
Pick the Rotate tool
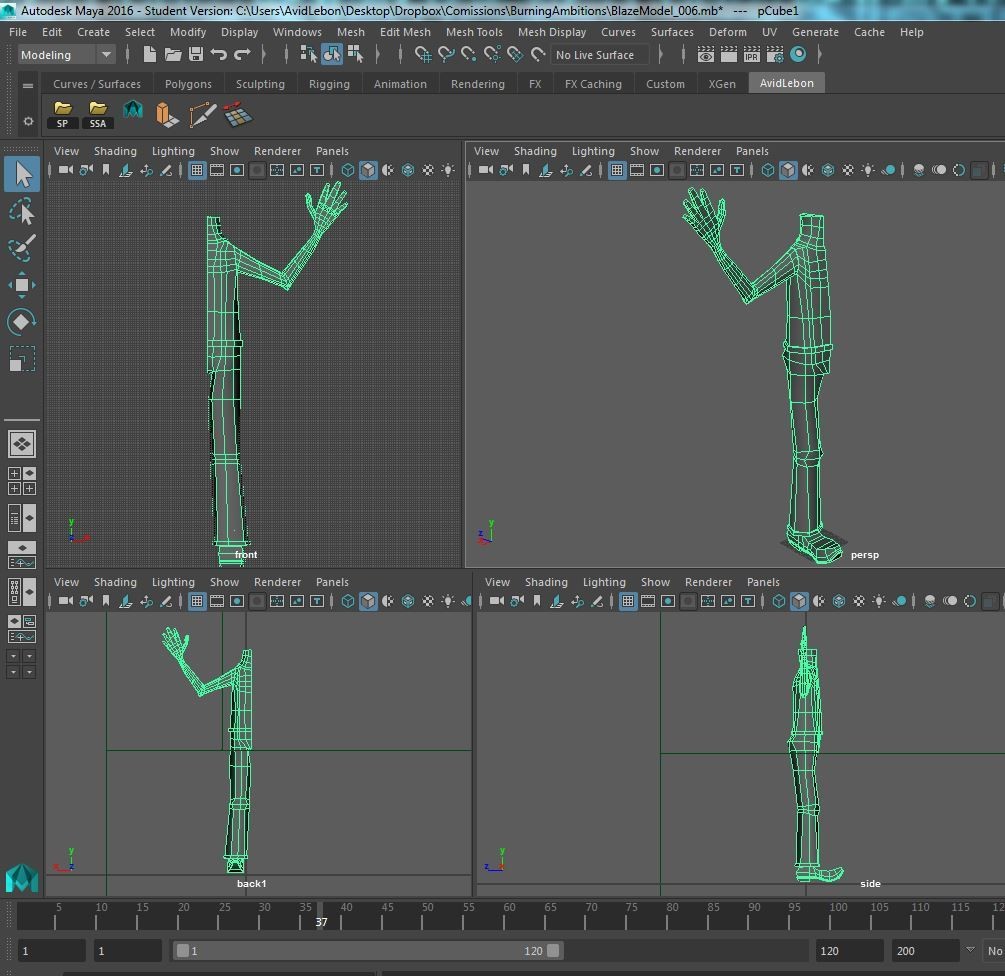point(22,321)
